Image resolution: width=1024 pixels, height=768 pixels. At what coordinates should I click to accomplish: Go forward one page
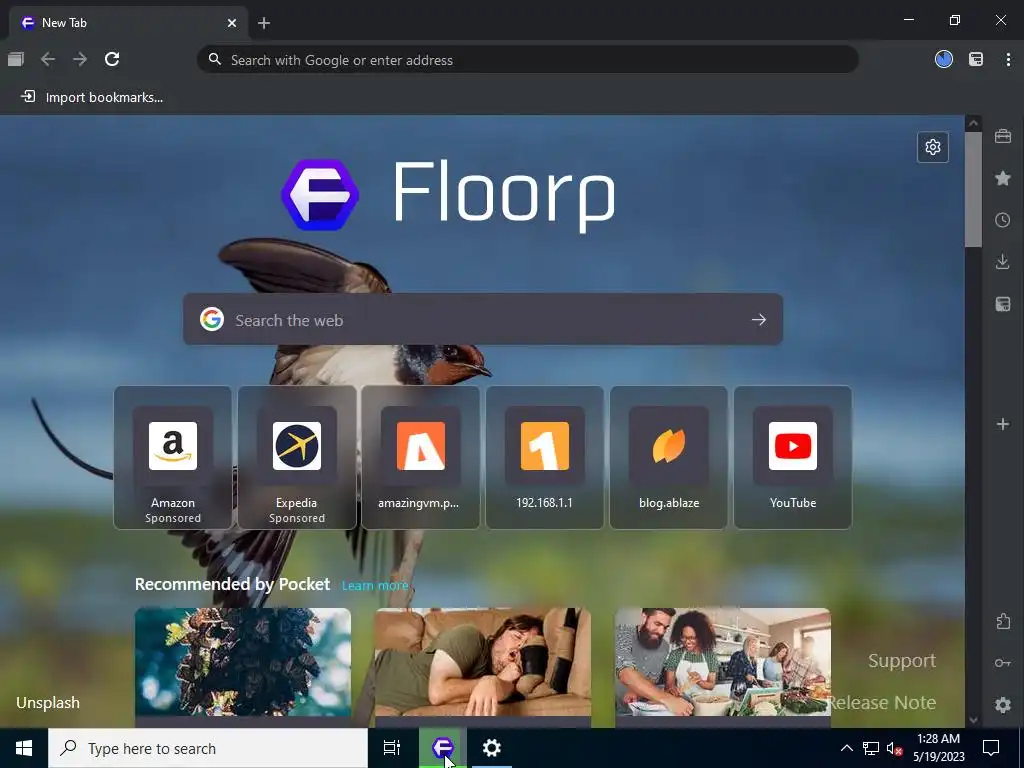[x=80, y=59]
